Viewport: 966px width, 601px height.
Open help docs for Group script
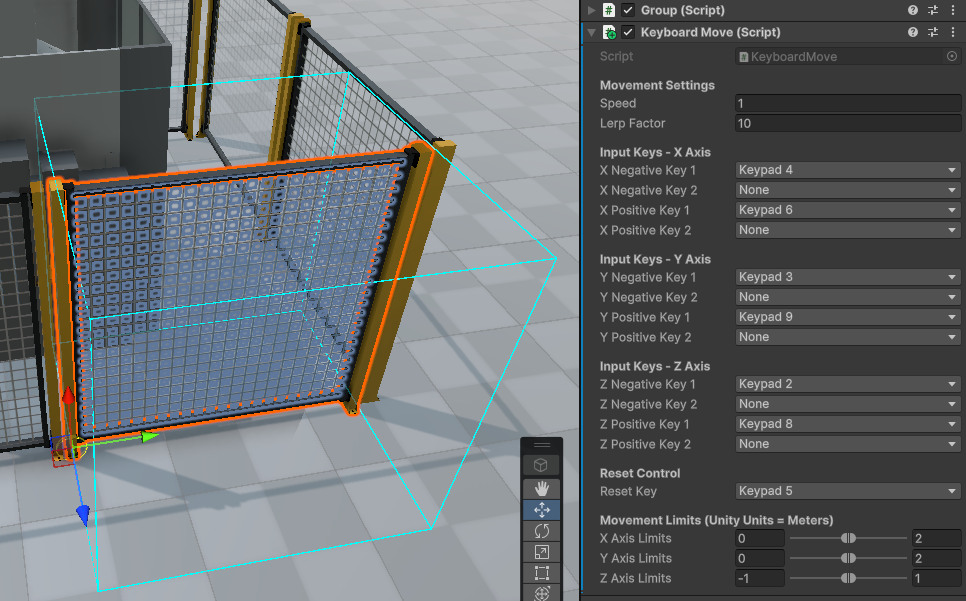click(912, 10)
